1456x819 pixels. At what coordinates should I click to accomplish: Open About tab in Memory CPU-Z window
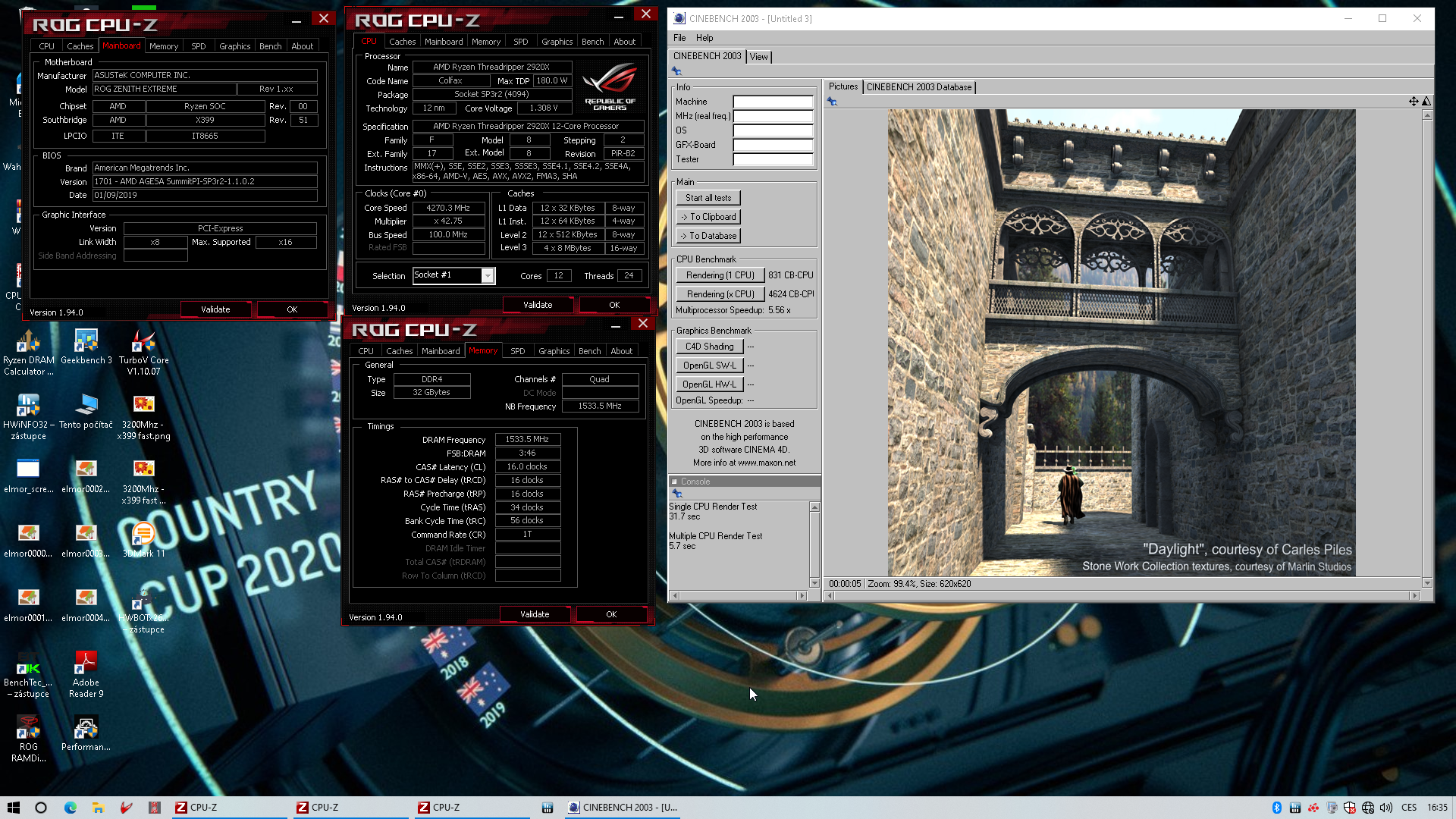[x=621, y=351]
